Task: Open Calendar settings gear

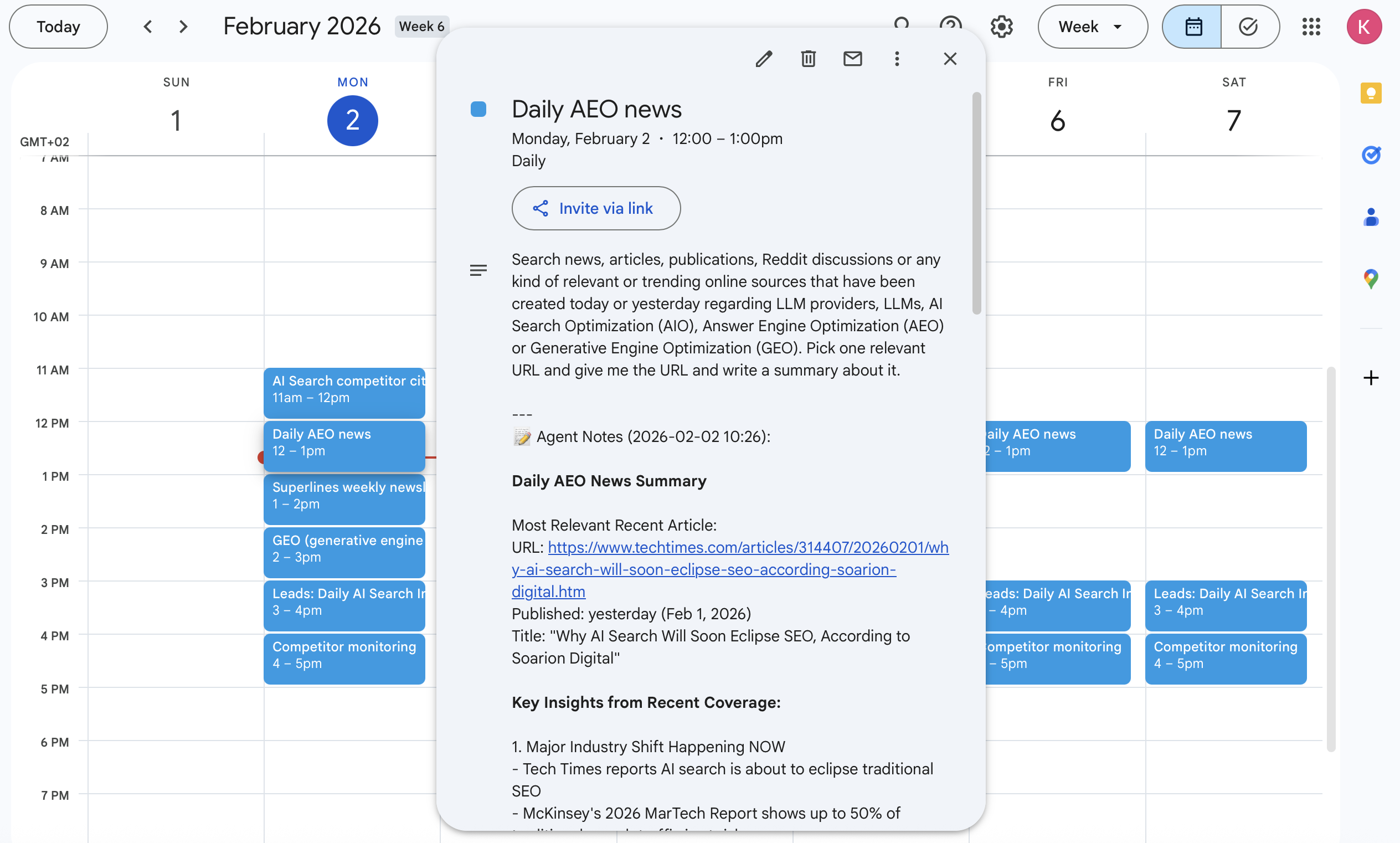Action: click(1001, 26)
